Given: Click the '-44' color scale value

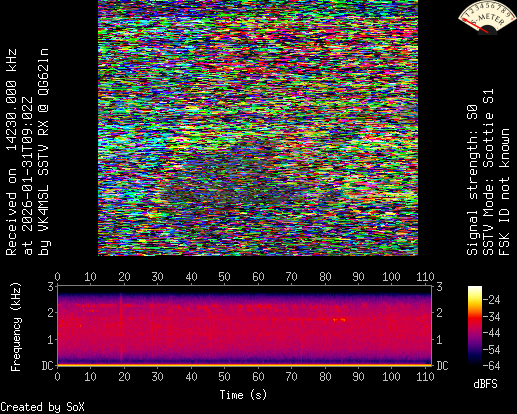Looking at the screenshot, I should click(492, 333).
